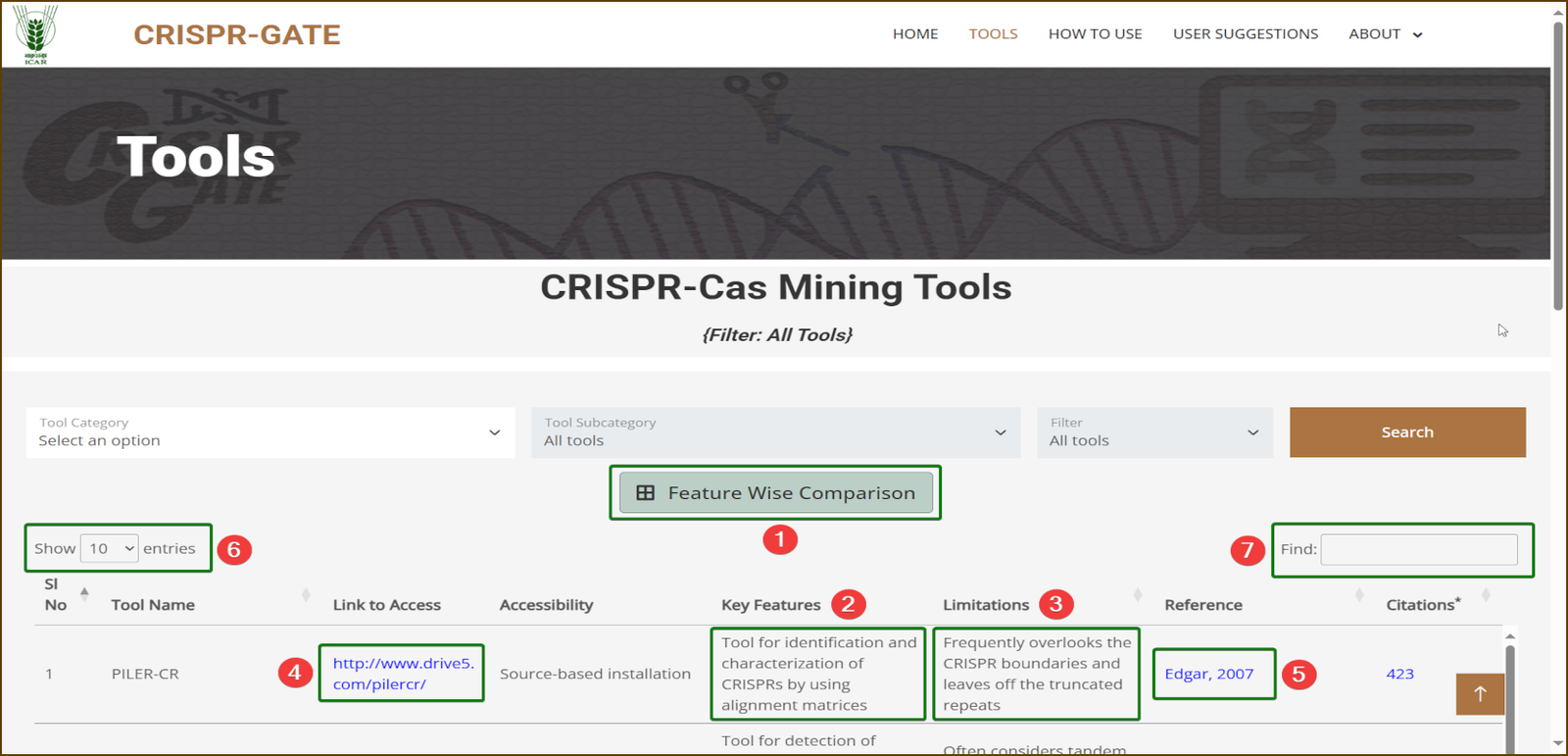Image resolution: width=1568 pixels, height=756 pixels.
Task: Sort table by Sl No column
Action: [x=84, y=593]
